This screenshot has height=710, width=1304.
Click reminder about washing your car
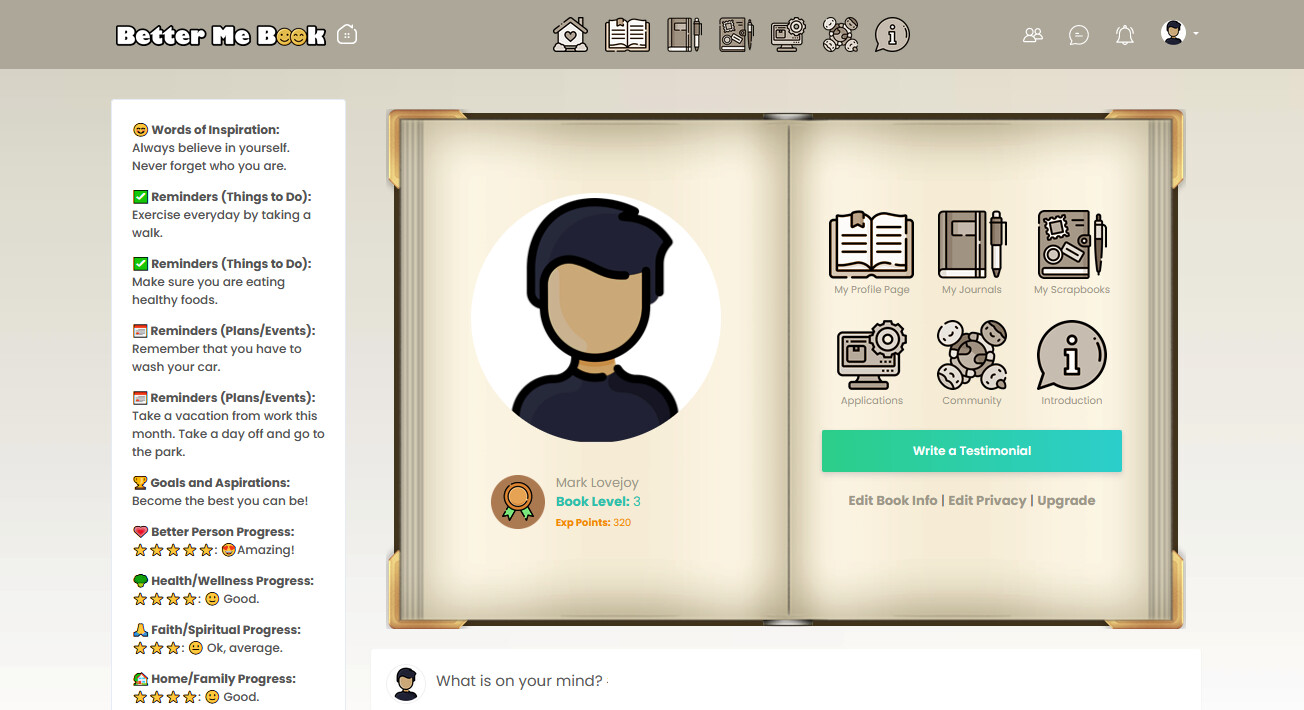[216, 358]
